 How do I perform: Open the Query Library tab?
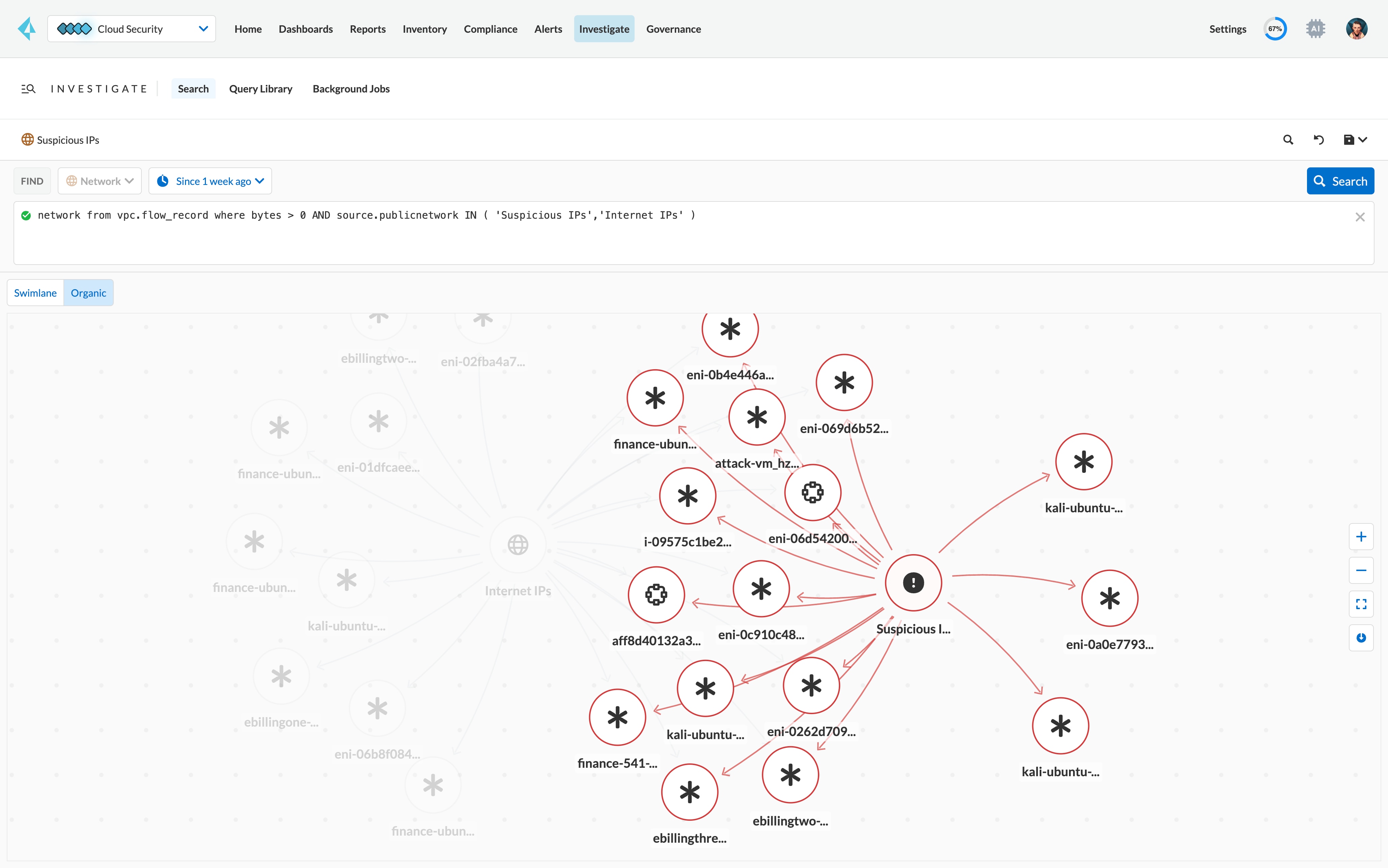click(261, 89)
